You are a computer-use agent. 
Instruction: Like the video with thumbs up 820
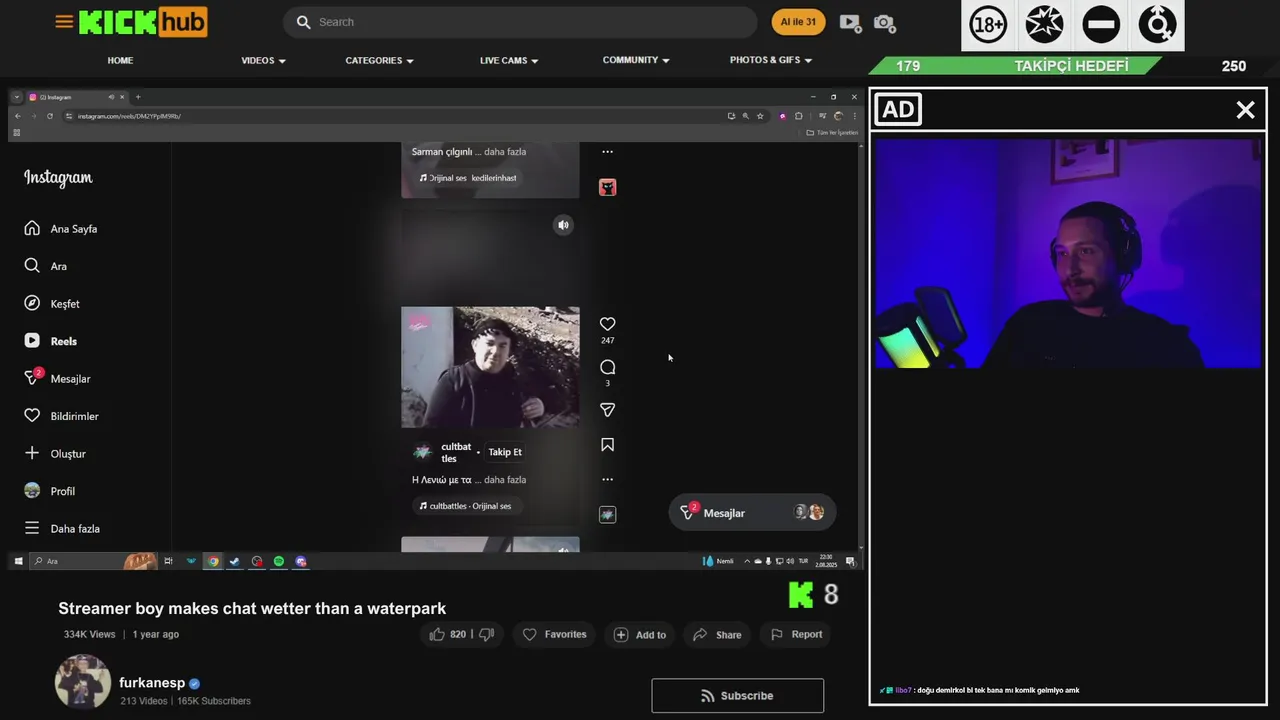point(447,634)
